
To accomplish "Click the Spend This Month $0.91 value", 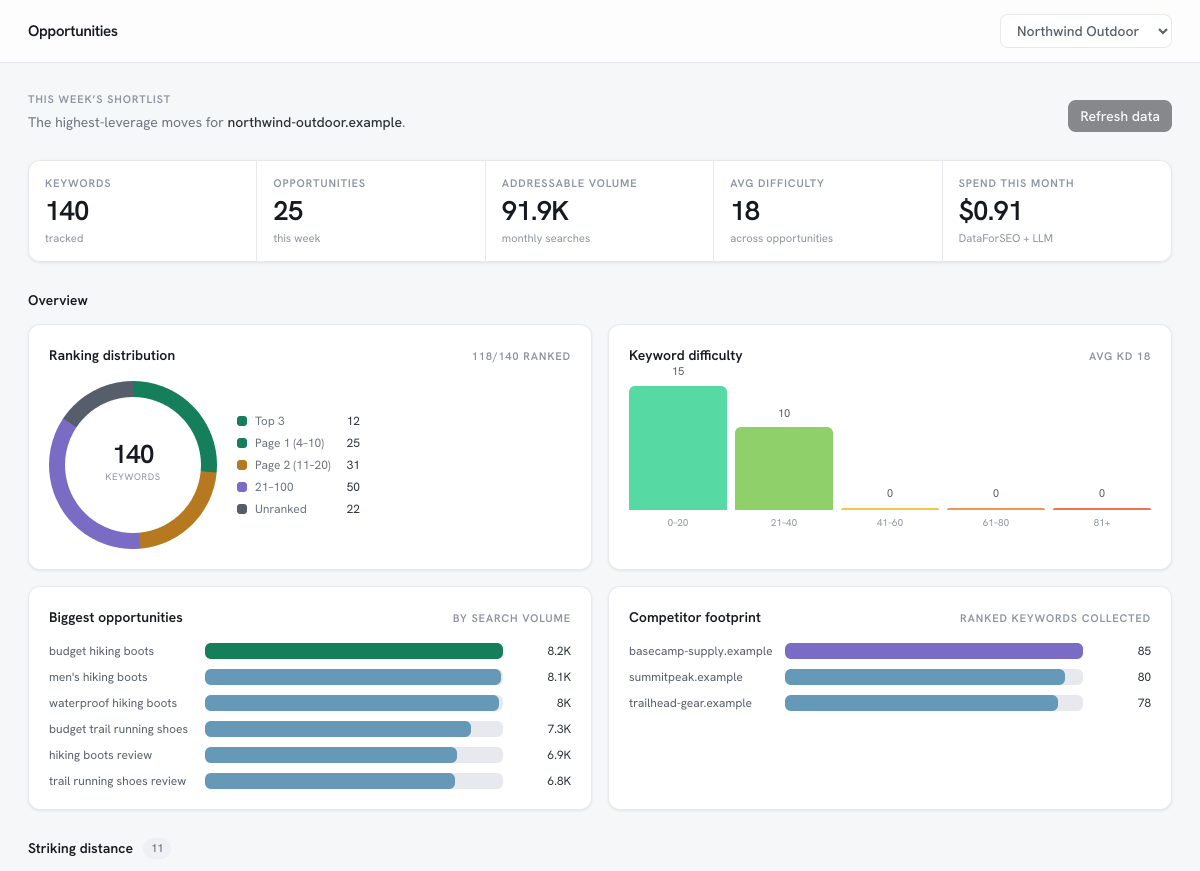I will [990, 211].
